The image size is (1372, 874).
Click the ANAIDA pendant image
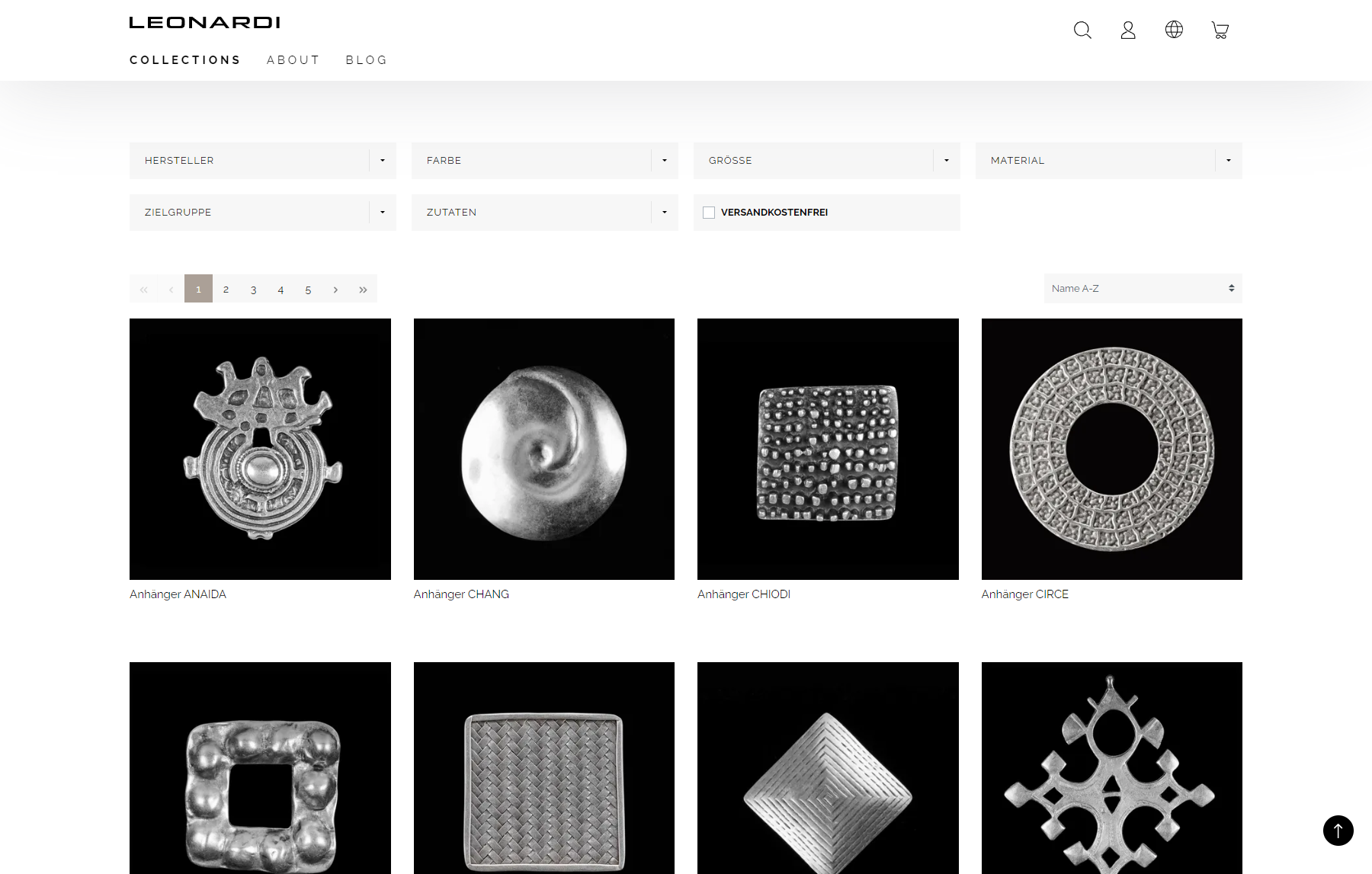260,449
